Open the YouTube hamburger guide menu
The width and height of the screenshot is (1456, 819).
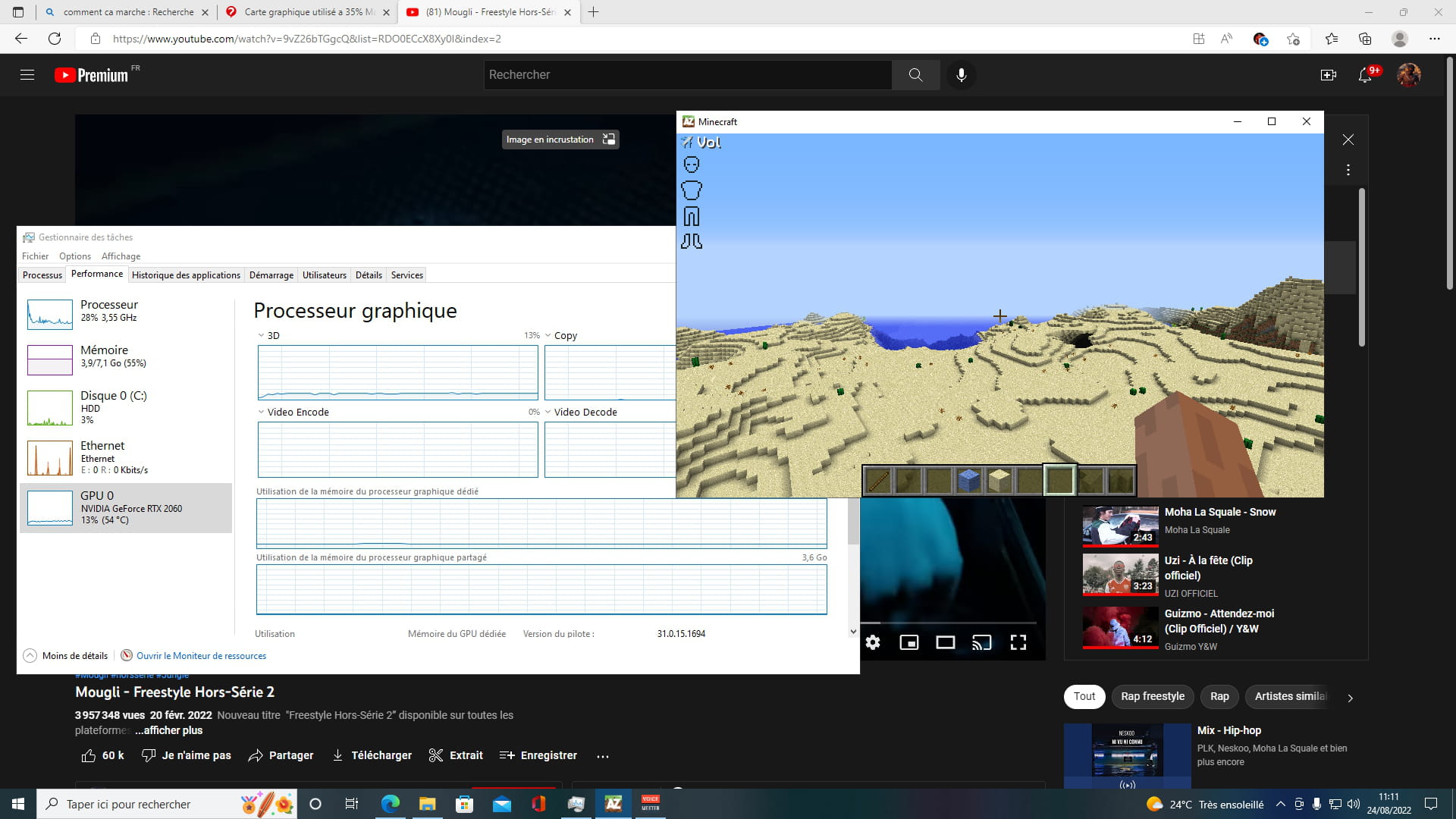click(x=27, y=74)
